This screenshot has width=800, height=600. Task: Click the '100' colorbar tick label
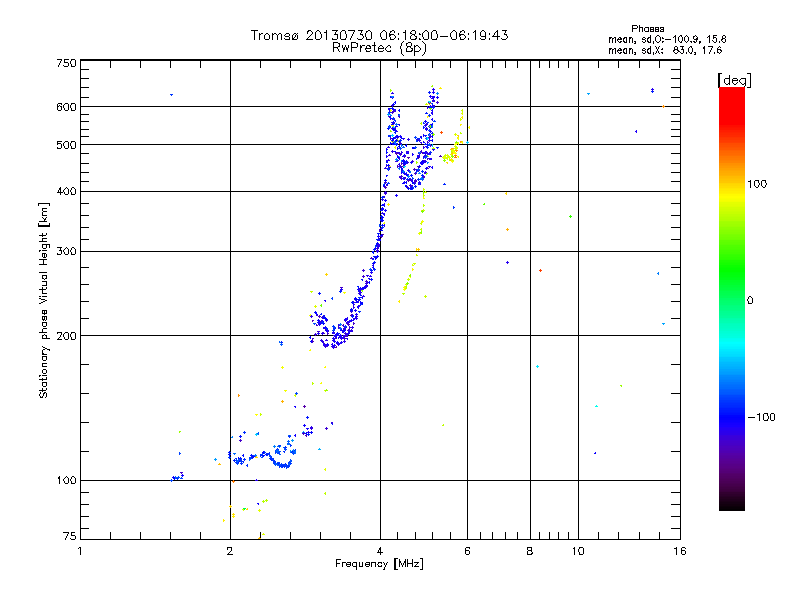click(757, 184)
